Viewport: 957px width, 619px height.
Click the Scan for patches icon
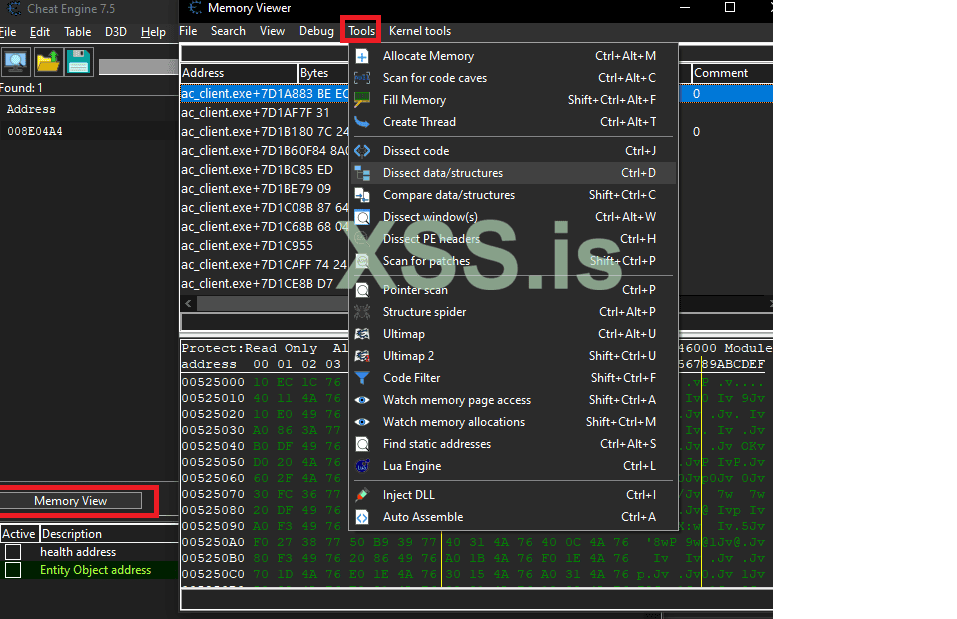point(362,261)
